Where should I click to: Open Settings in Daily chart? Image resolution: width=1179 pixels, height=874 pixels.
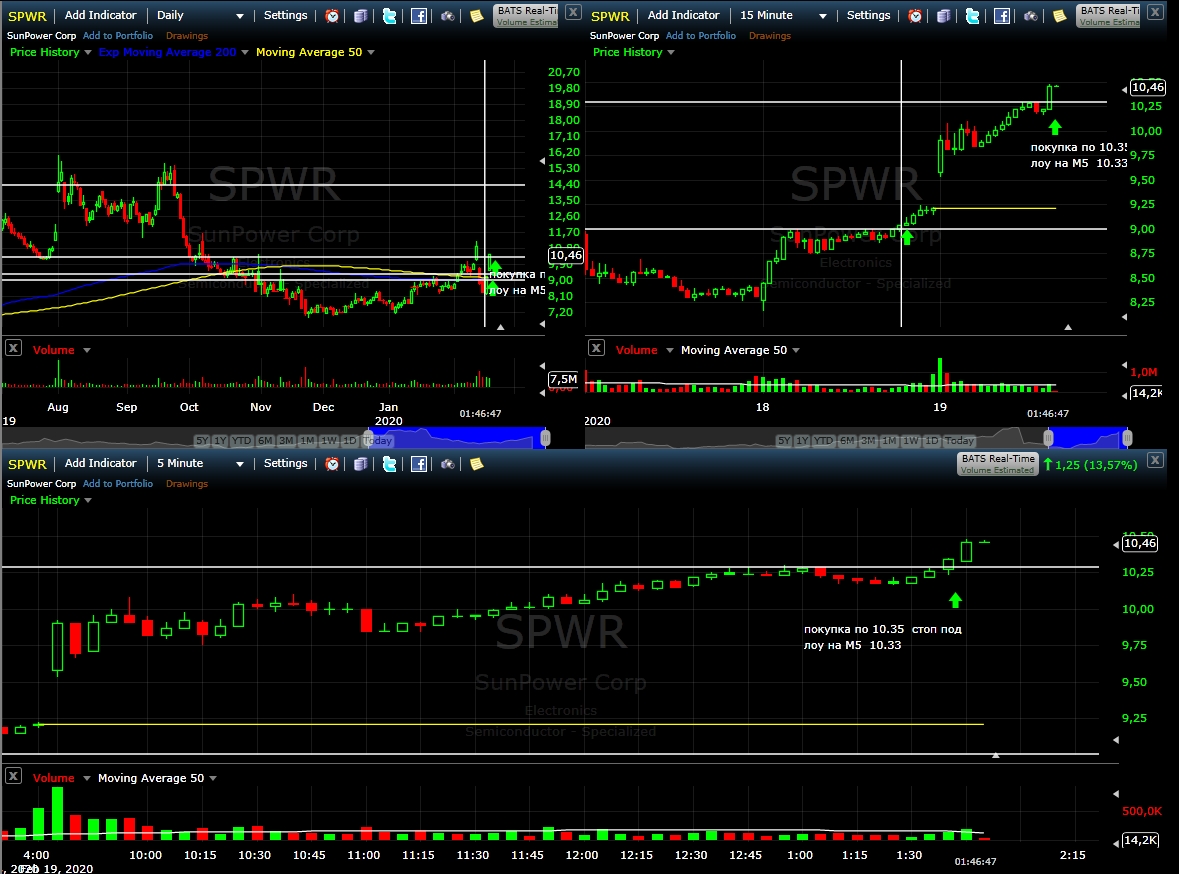285,15
